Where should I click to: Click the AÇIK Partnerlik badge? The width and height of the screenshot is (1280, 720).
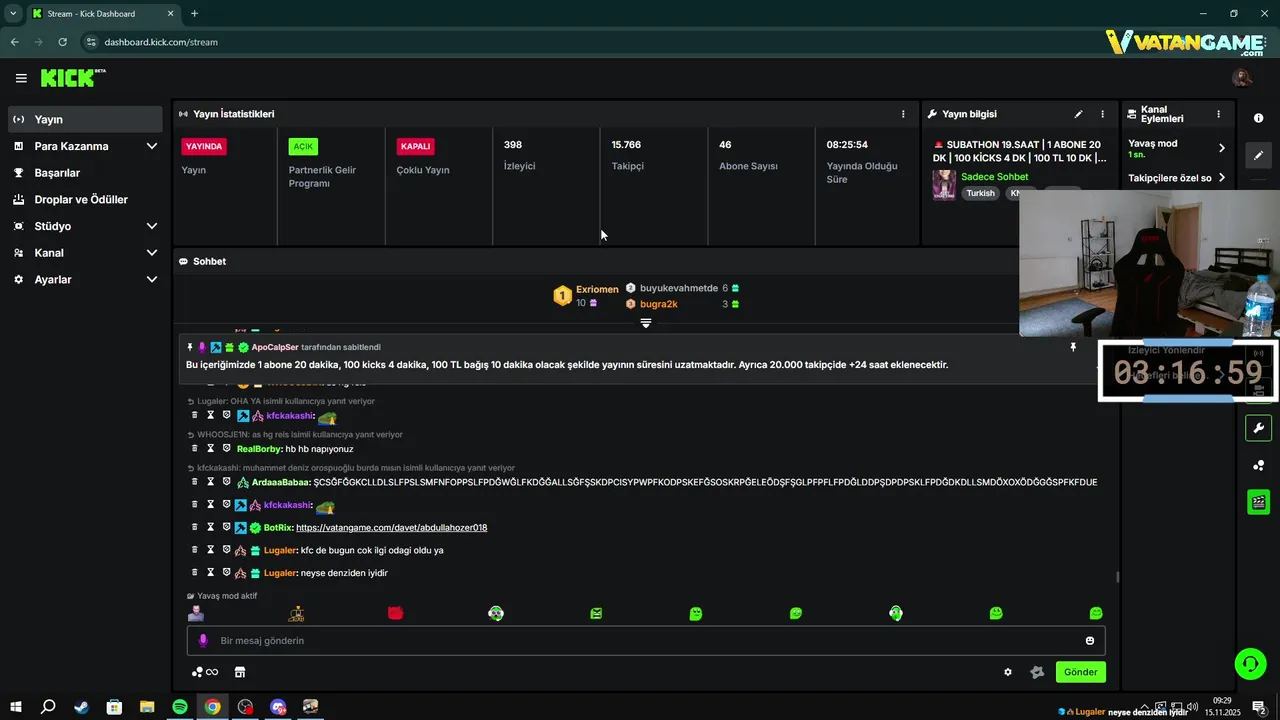(x=303, y=146)
